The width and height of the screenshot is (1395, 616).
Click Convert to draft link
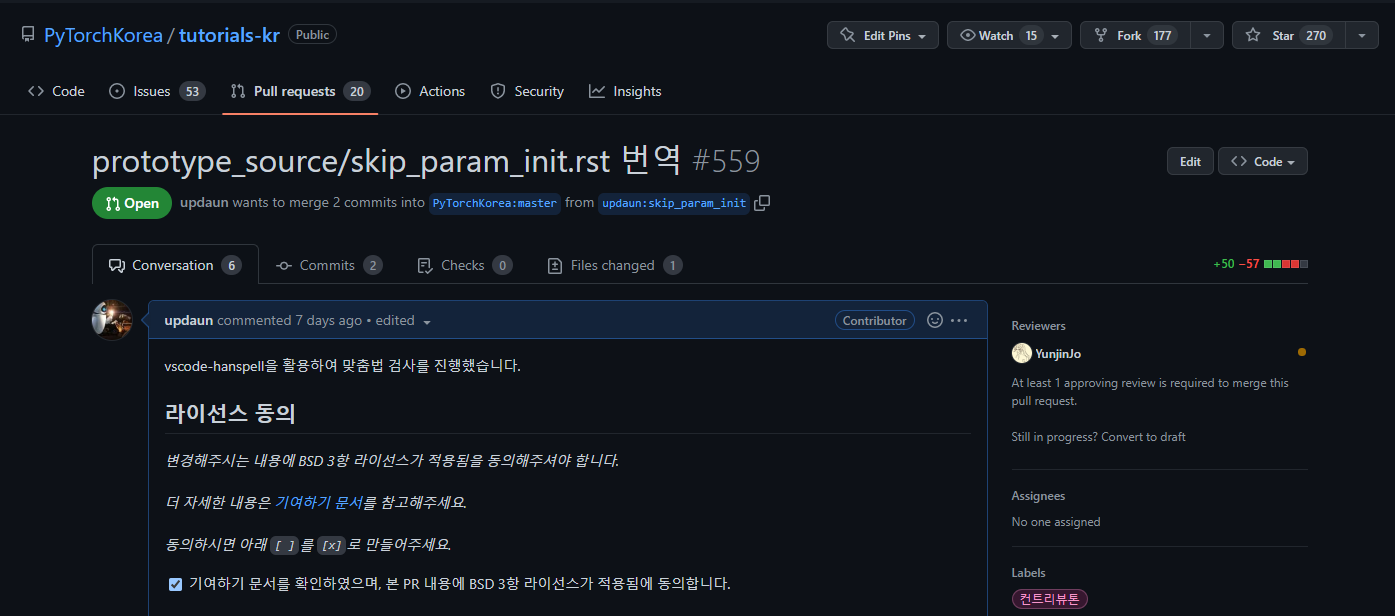click(1144, 437)
